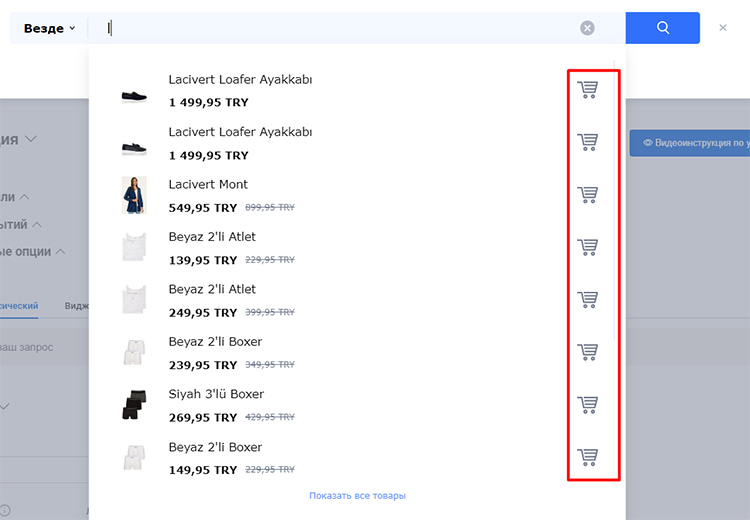Close the search overlay with the gray X
Screen dimensions: 750x520
coord(723,28)
